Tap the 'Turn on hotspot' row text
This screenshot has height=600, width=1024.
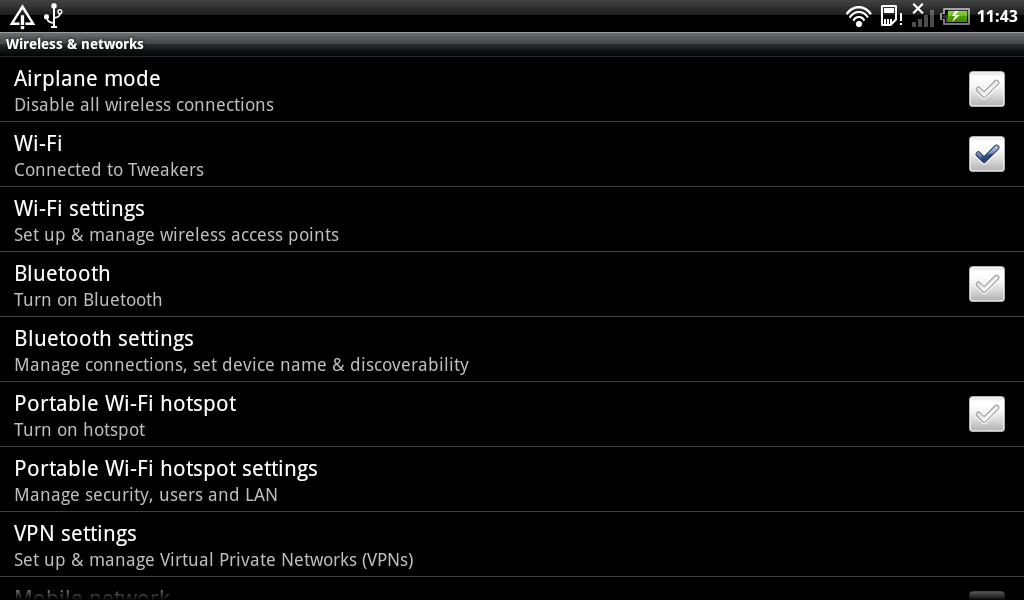click(x=80, y=430)
